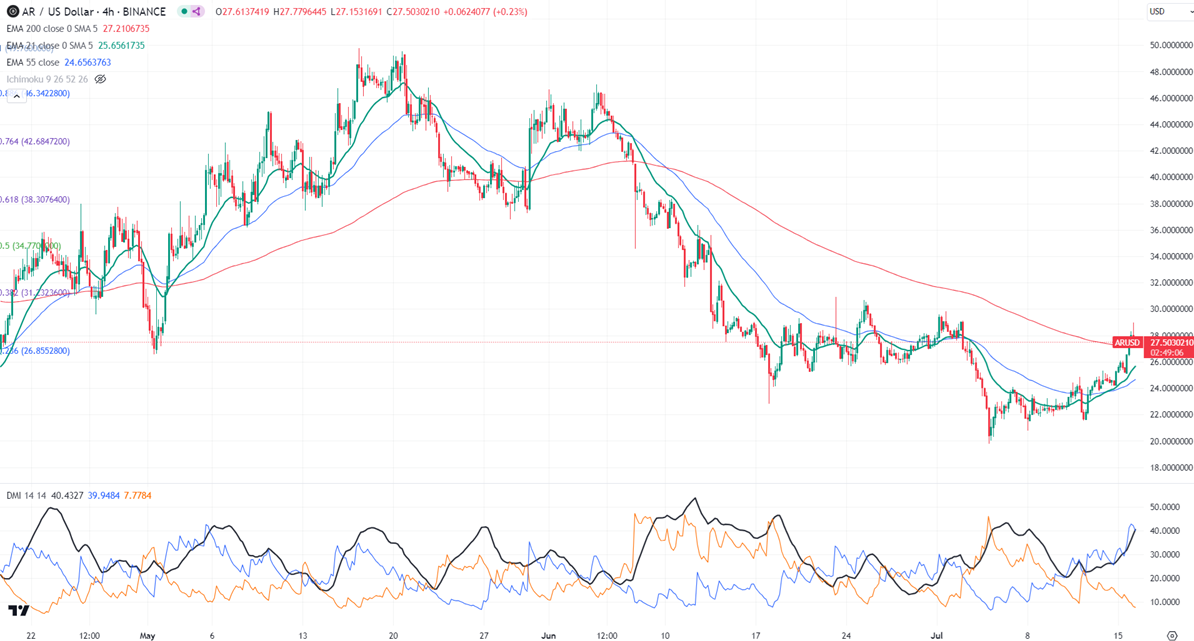The height and width of the screenshot is (641, 1194).
Task: Click the green market status dot
Action: point(185,11)
